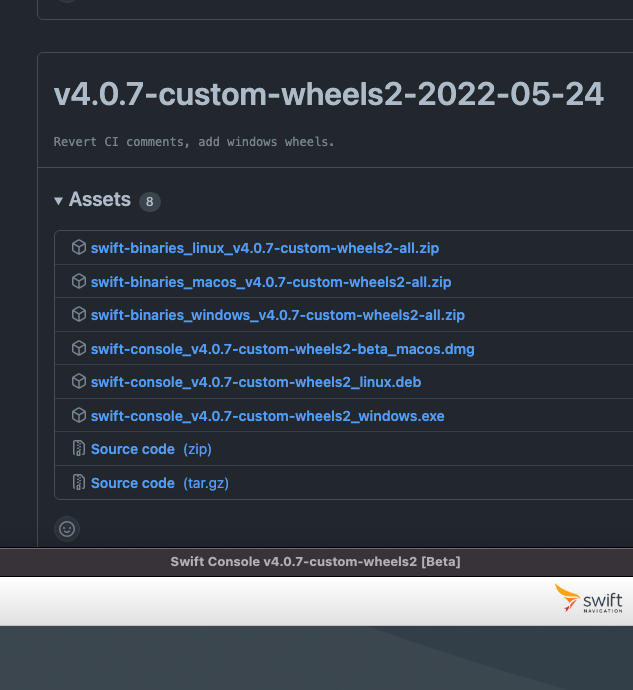Download swift-binaries_windows_v4.0.7-custom-wheels2-all.zip

coord(277,316)
